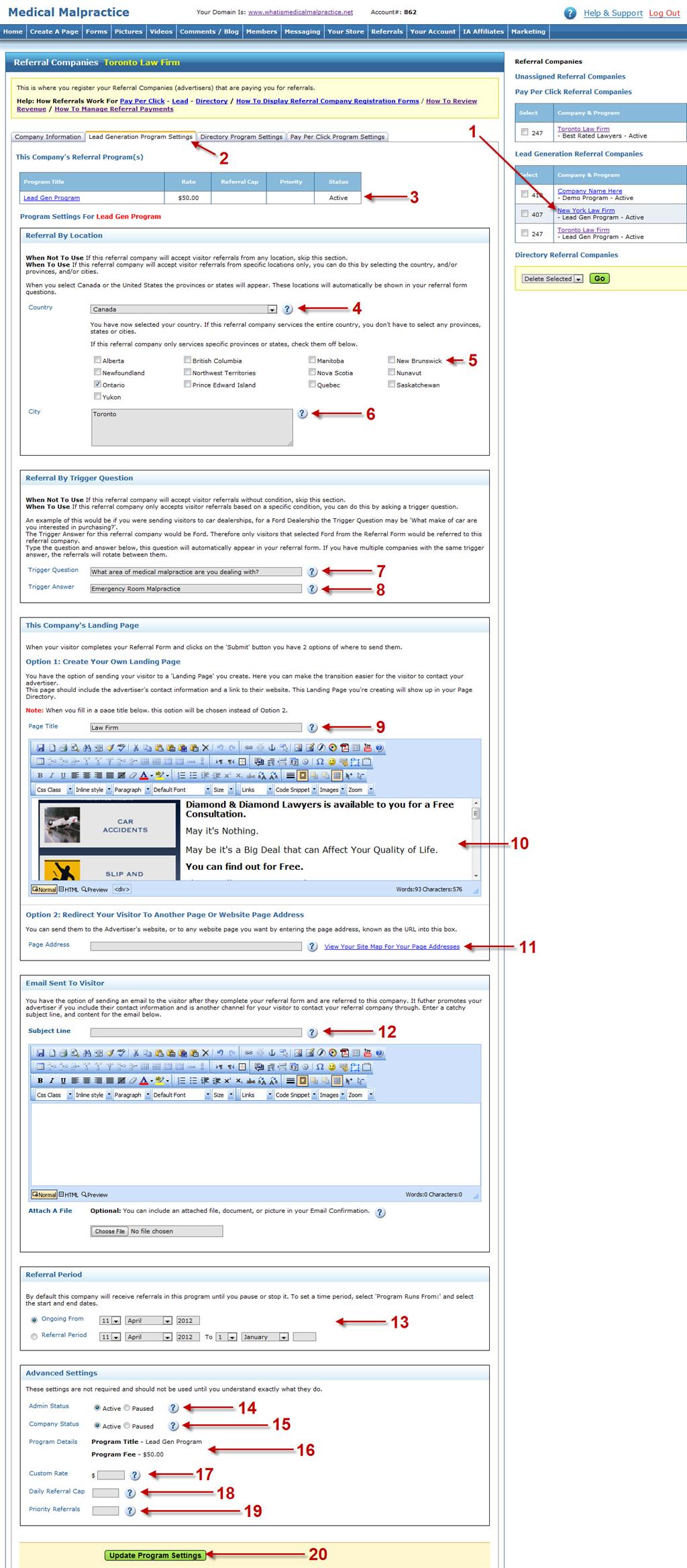Click the Trigger Answer help icon

click(312, 589)
